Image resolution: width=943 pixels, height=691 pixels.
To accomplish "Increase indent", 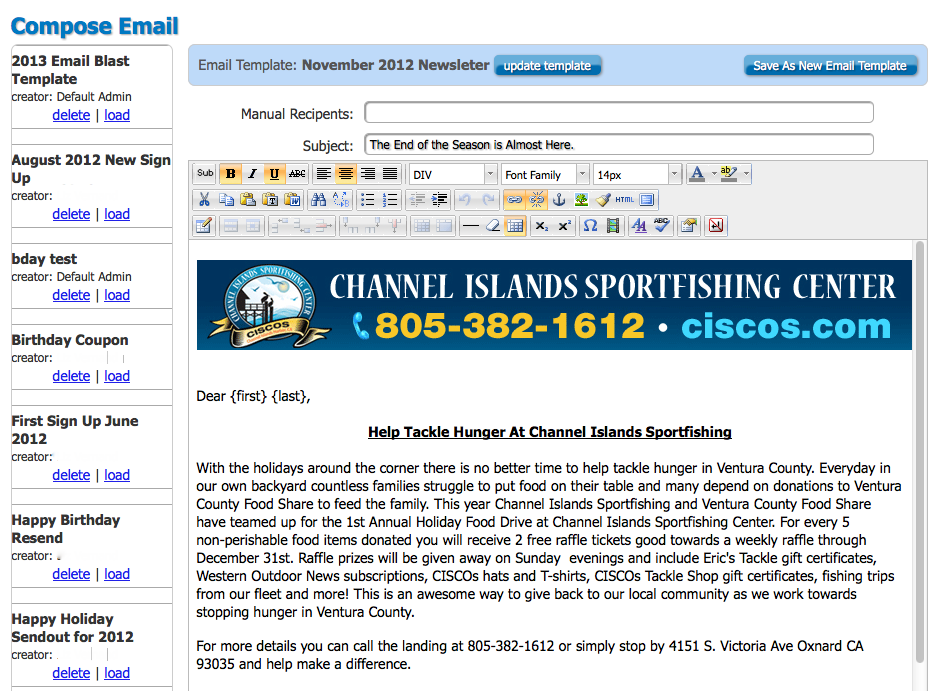I will pos(440,200).
